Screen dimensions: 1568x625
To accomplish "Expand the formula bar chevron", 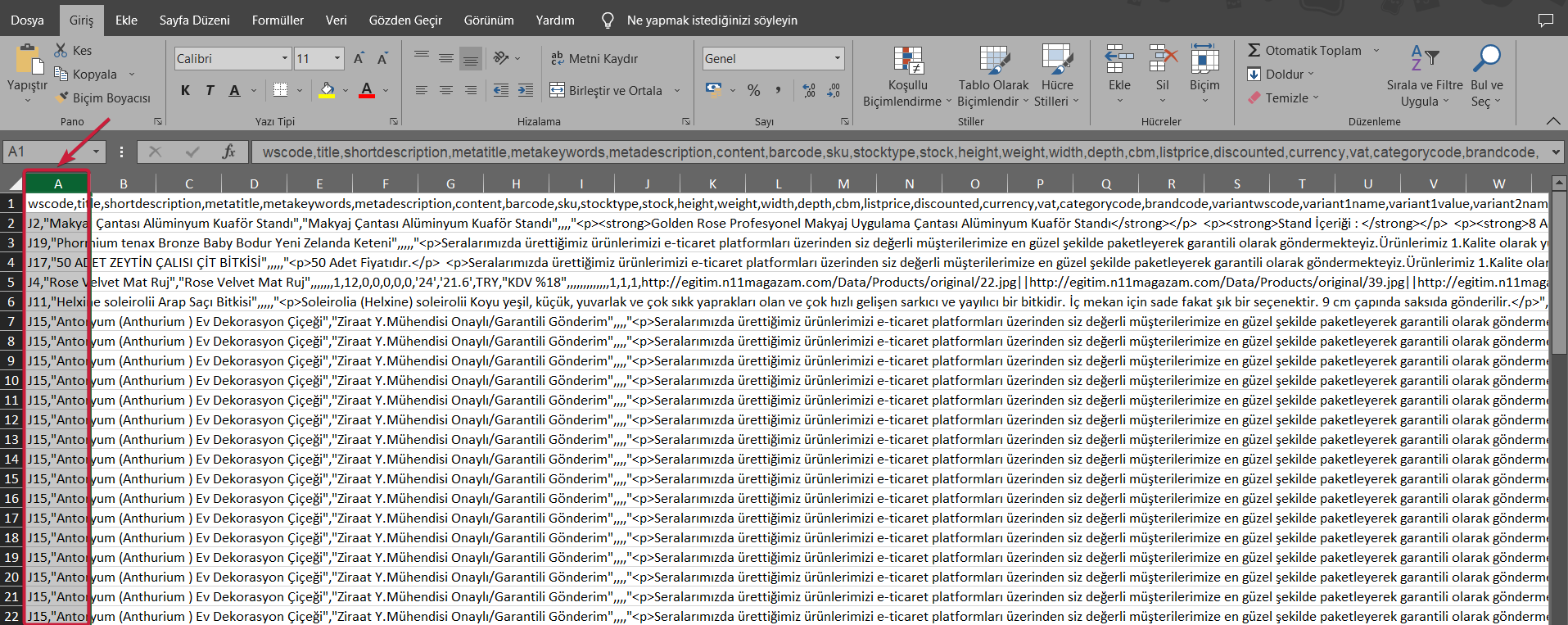I will pyautogui.click(x=1555, y=152).
